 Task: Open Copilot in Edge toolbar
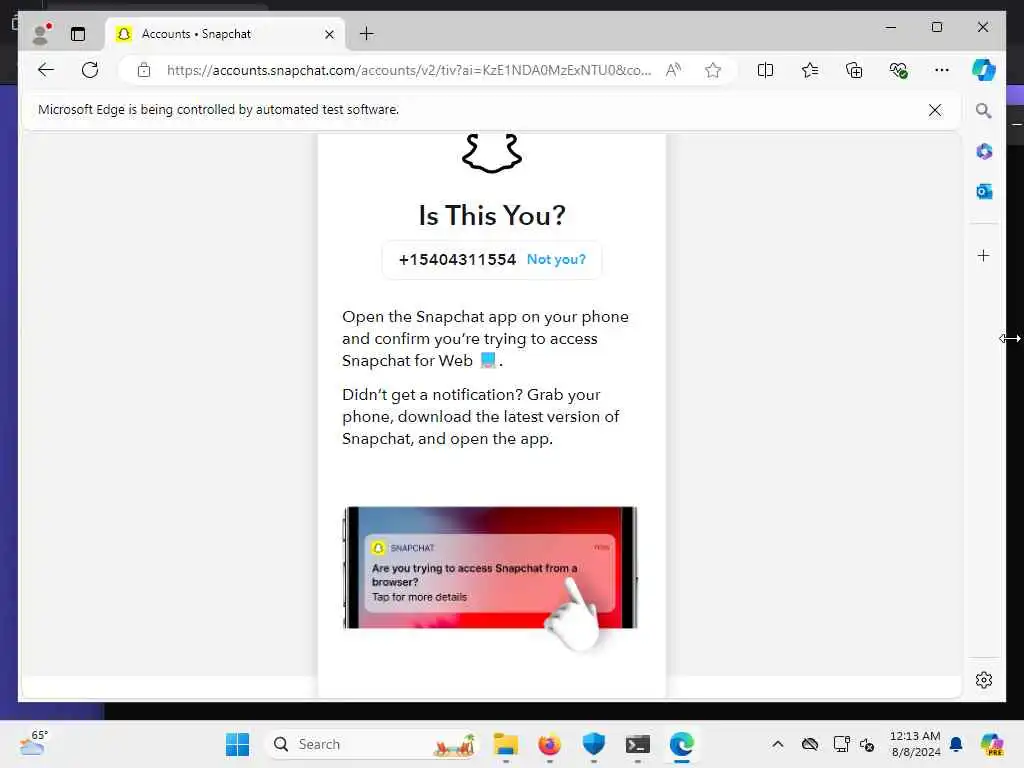(984, 70)
